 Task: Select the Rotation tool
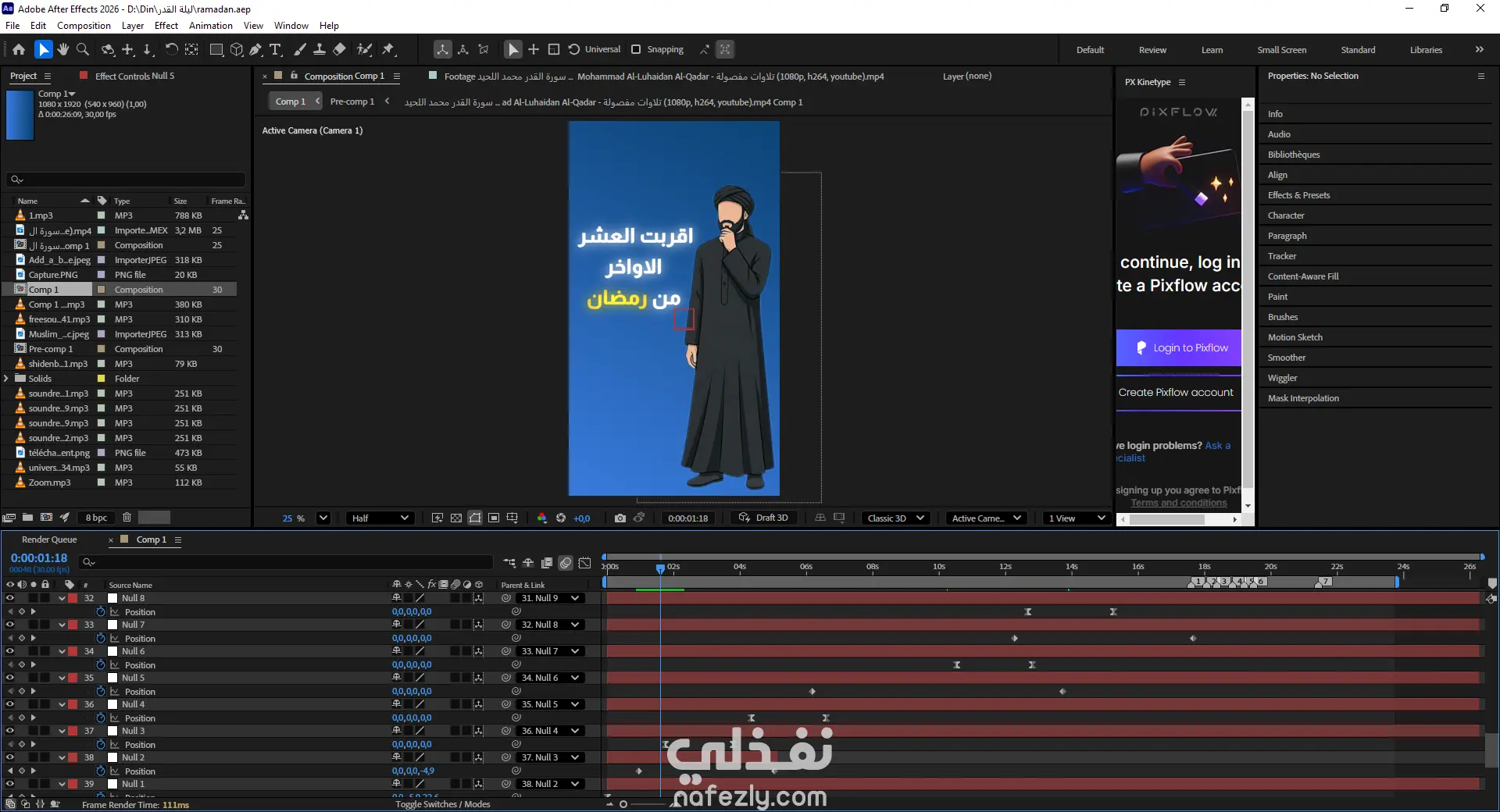[x=171, y=49]
